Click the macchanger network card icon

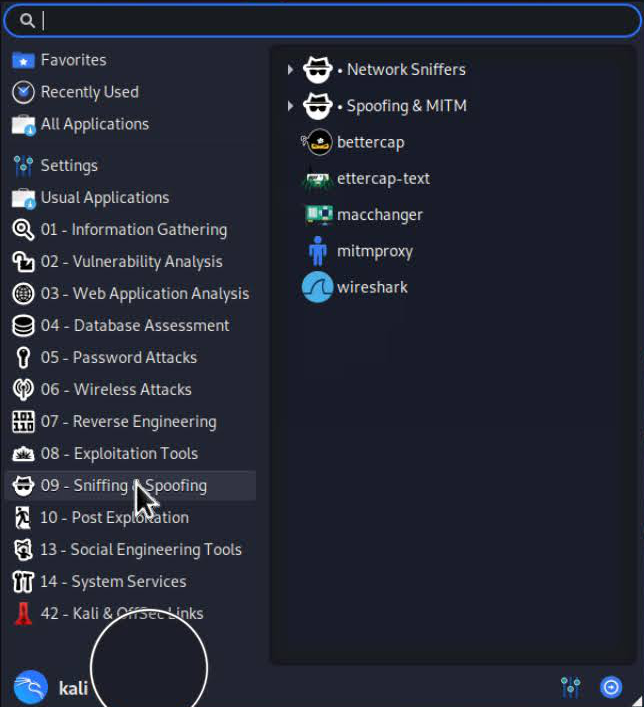click(x=318, y=215)
